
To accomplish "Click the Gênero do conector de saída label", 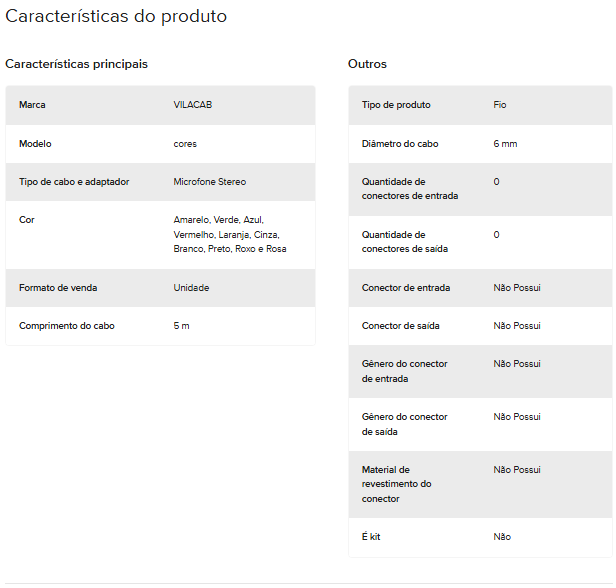I will 404,424.
